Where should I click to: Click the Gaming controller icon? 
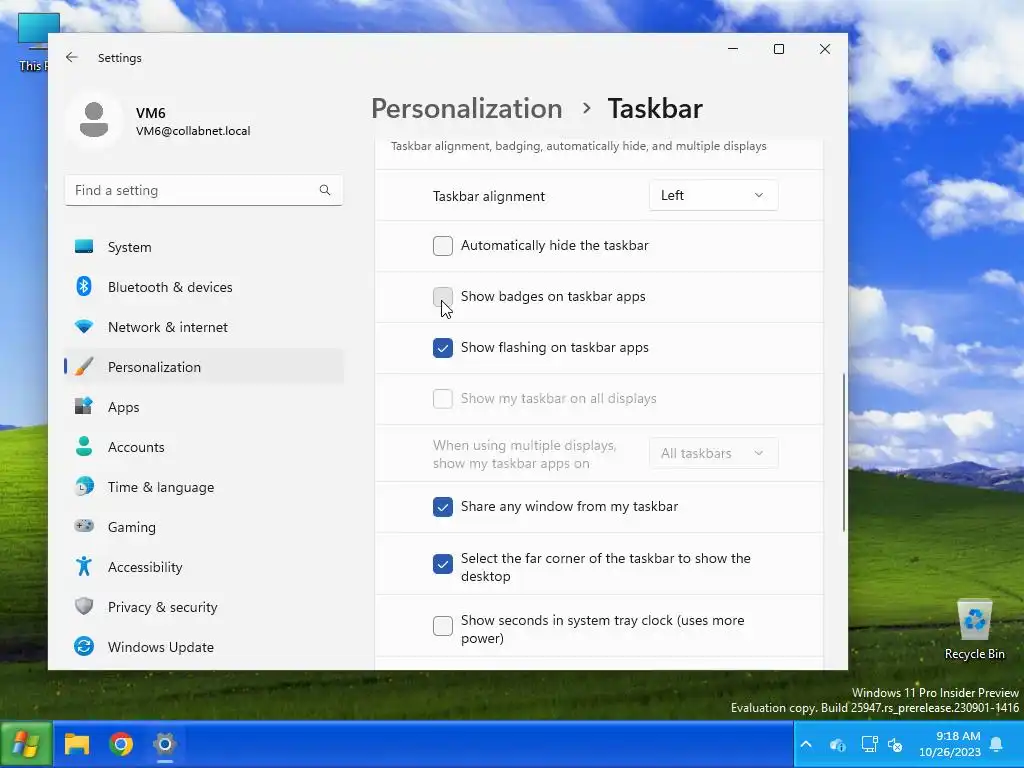click(x=84, y=526)
